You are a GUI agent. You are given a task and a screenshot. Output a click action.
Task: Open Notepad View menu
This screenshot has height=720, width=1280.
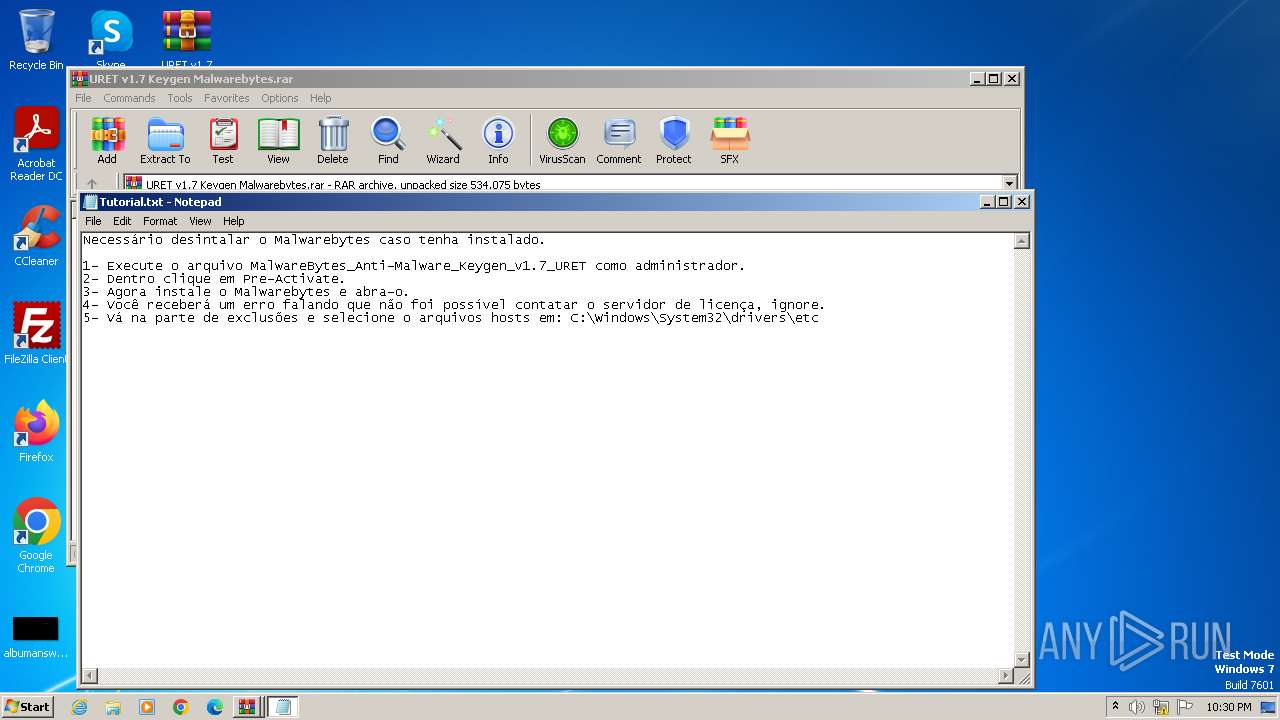tap(200, 221)
